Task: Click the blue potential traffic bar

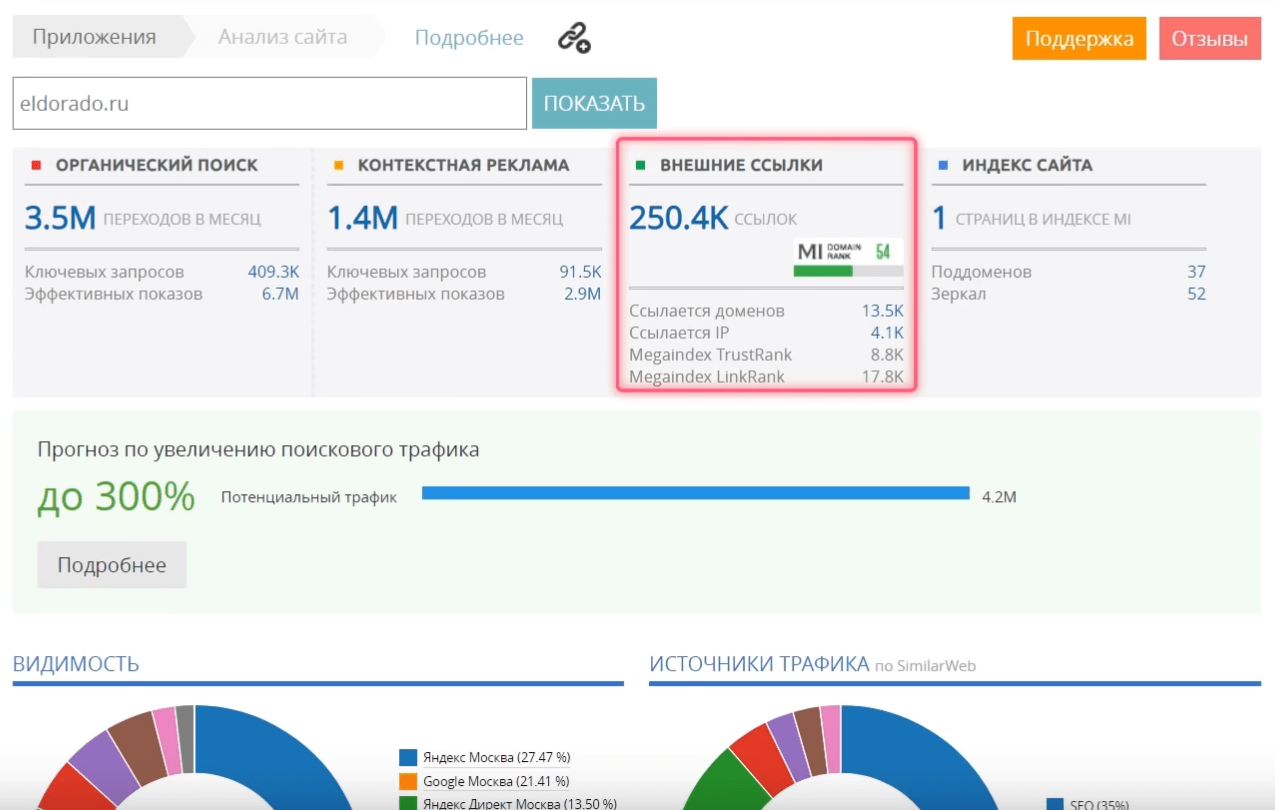Action: tap(695, 493)
